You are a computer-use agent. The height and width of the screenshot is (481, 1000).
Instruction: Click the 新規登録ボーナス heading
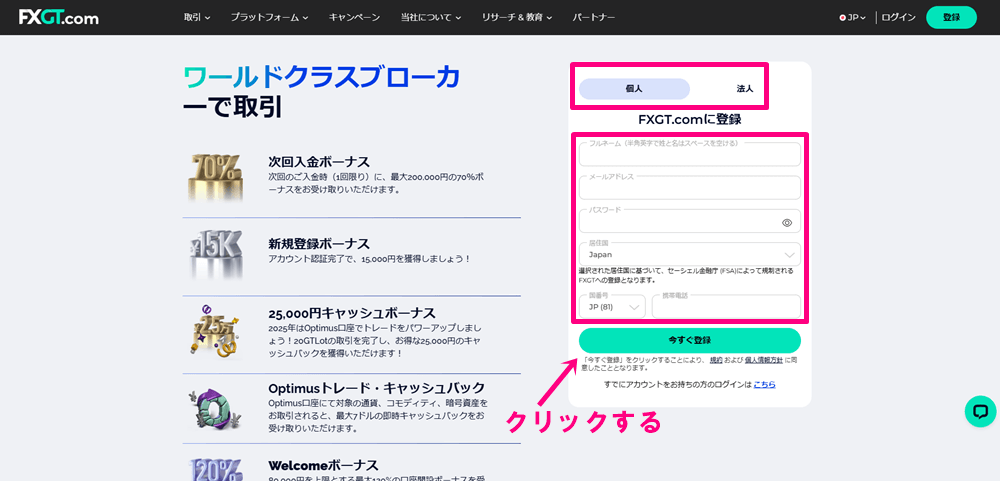point(320,244)
